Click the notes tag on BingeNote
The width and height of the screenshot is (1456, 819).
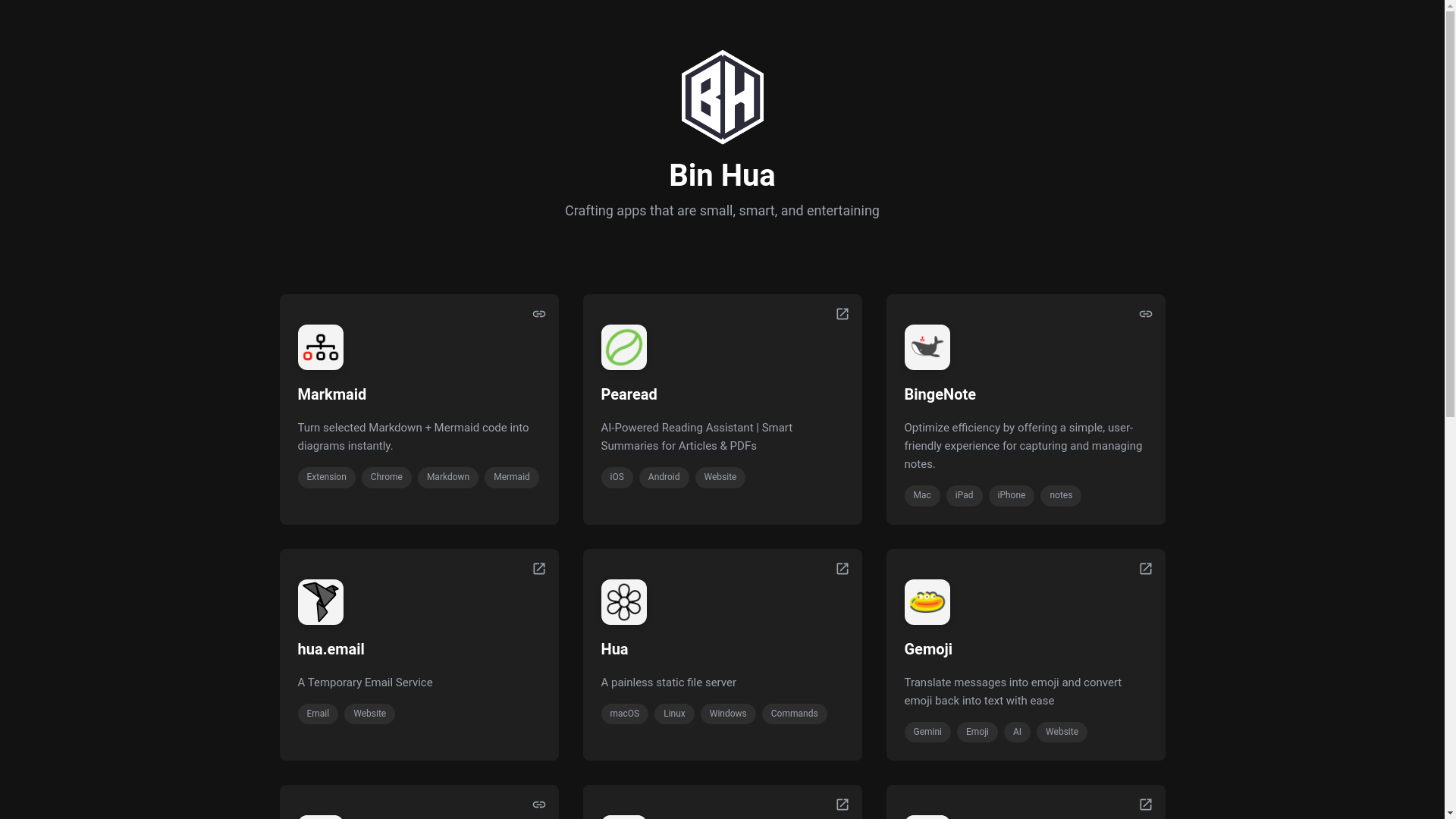click(1060, 495)
